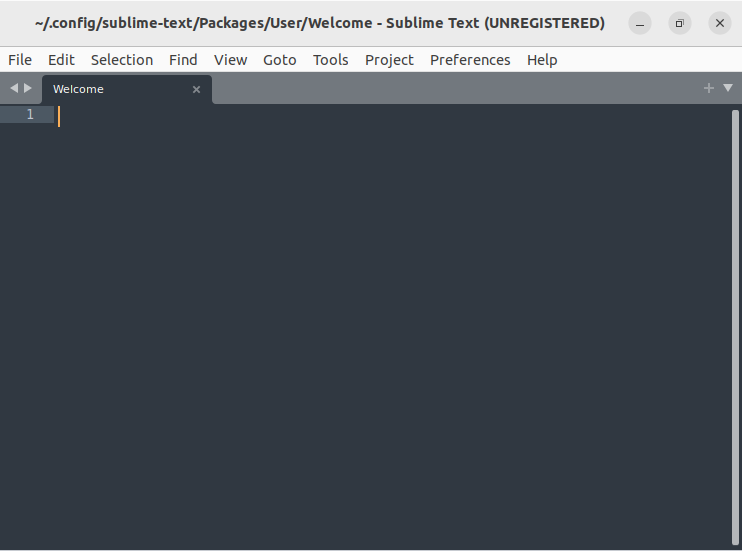
Task: Open the Project menu
Action: (x=389, y=60)
